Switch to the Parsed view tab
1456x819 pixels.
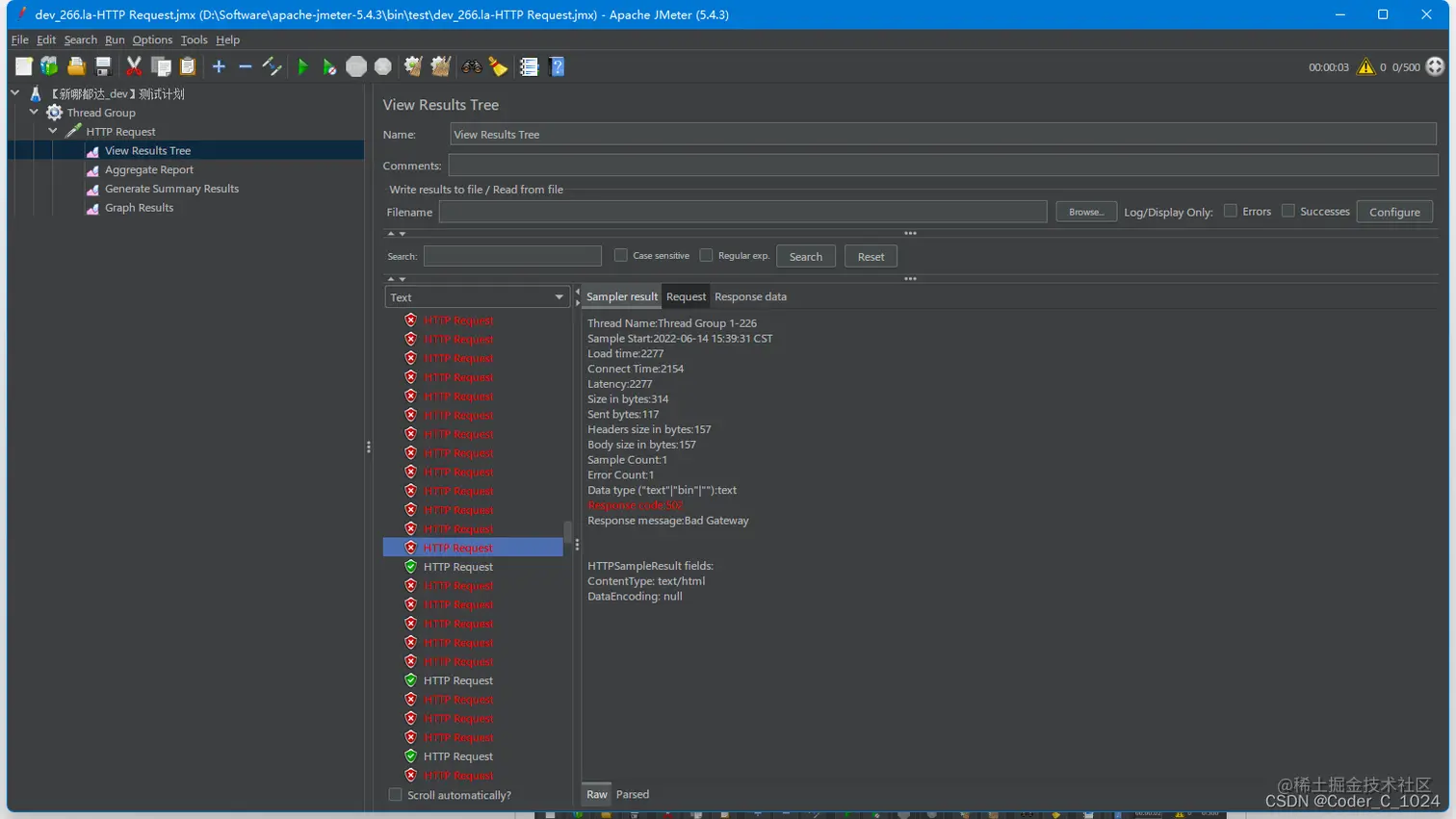click(x=632, y=794)
